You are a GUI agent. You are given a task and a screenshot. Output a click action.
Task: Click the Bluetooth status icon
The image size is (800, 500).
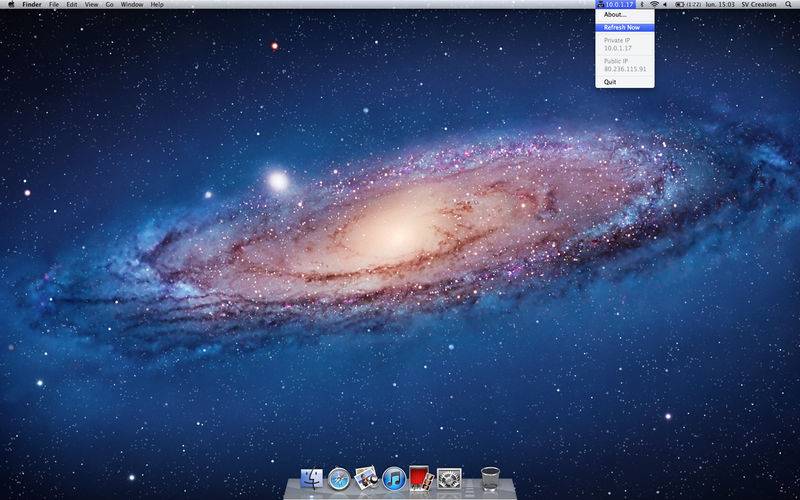[642, 5]
